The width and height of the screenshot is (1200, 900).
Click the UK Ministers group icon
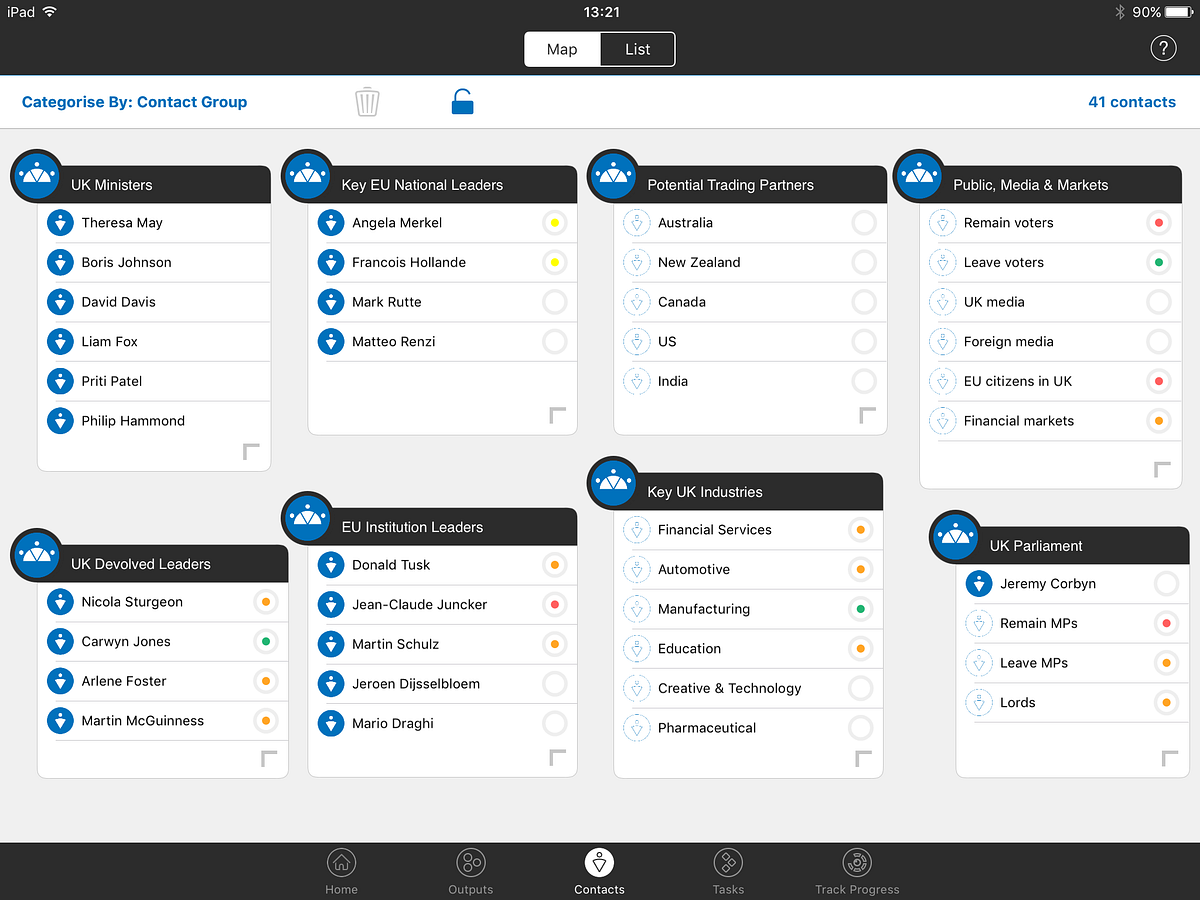(x=37, y=176)
